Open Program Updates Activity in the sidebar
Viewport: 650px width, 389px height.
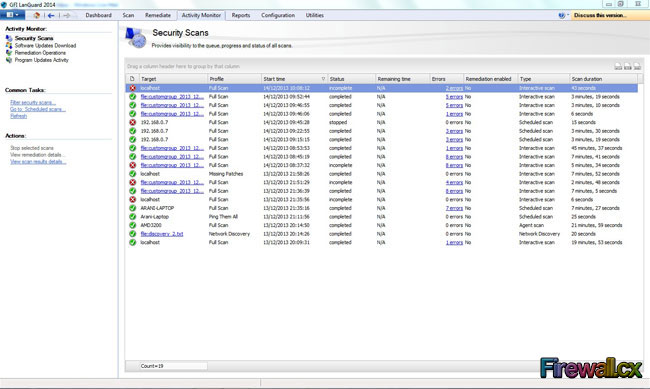pos(41,60)
